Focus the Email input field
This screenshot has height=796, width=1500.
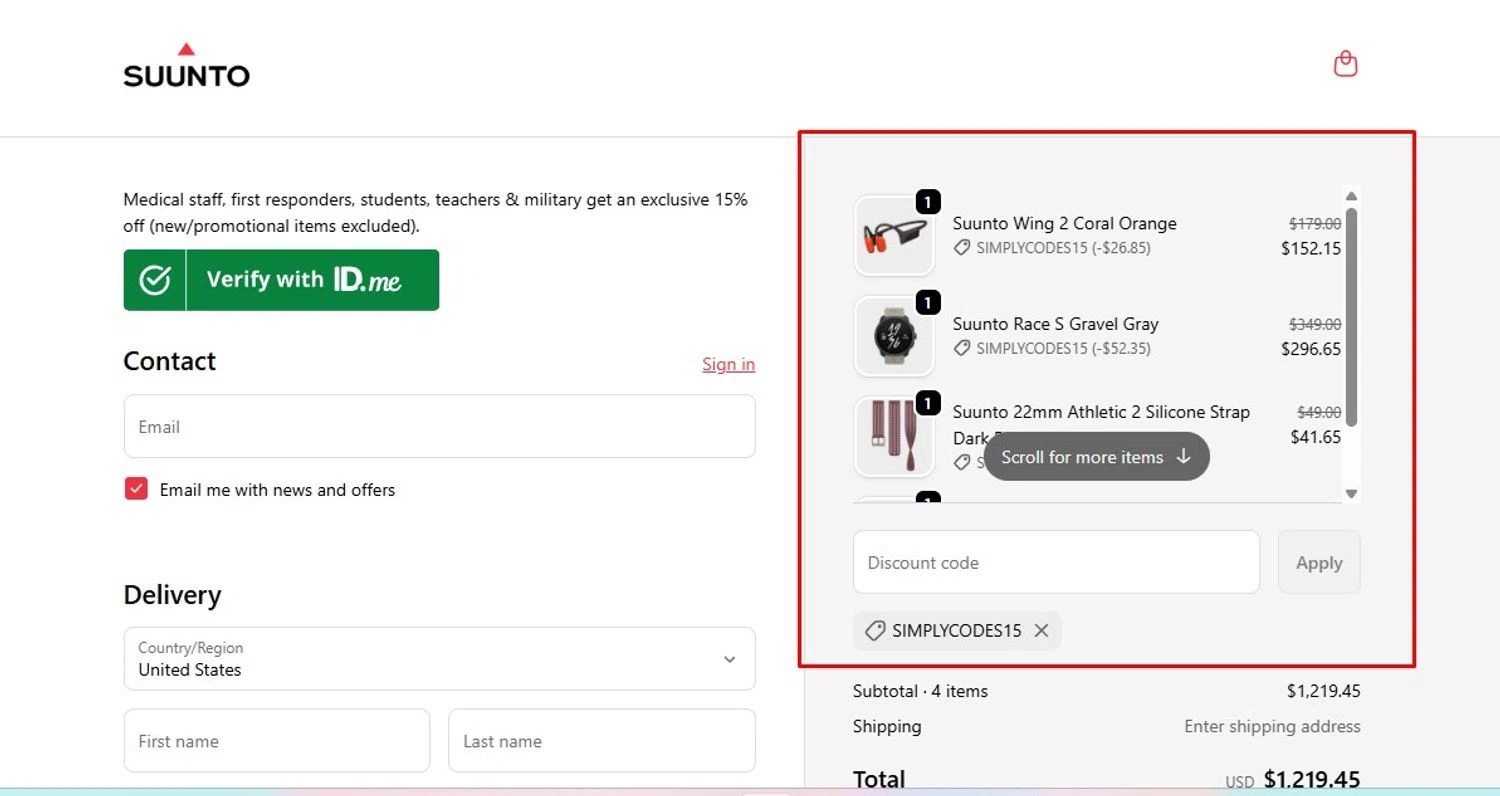tap(439, 426)
